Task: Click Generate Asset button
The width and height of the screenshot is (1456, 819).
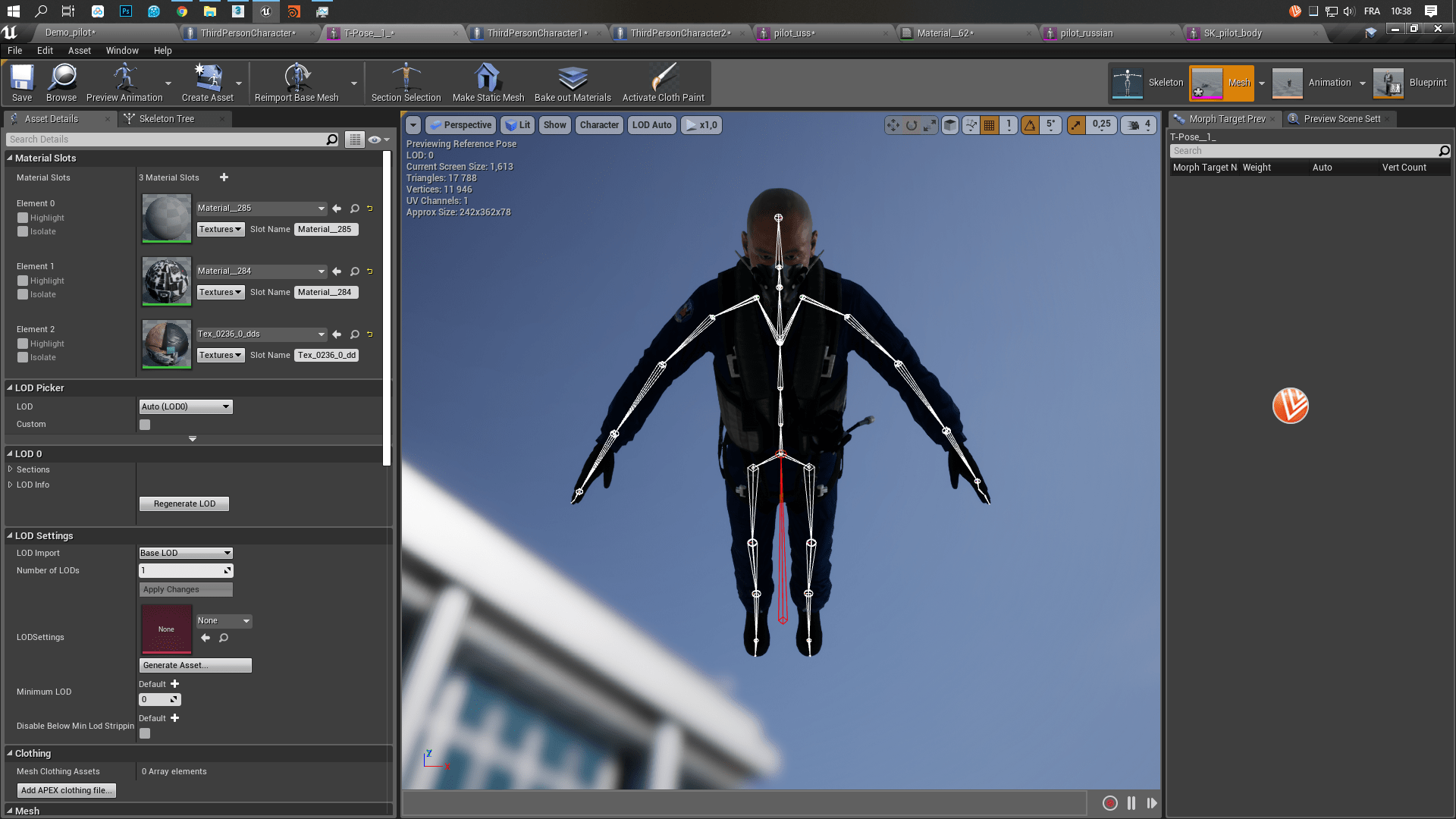Action: pyautogui.click(x=196, y=666)
